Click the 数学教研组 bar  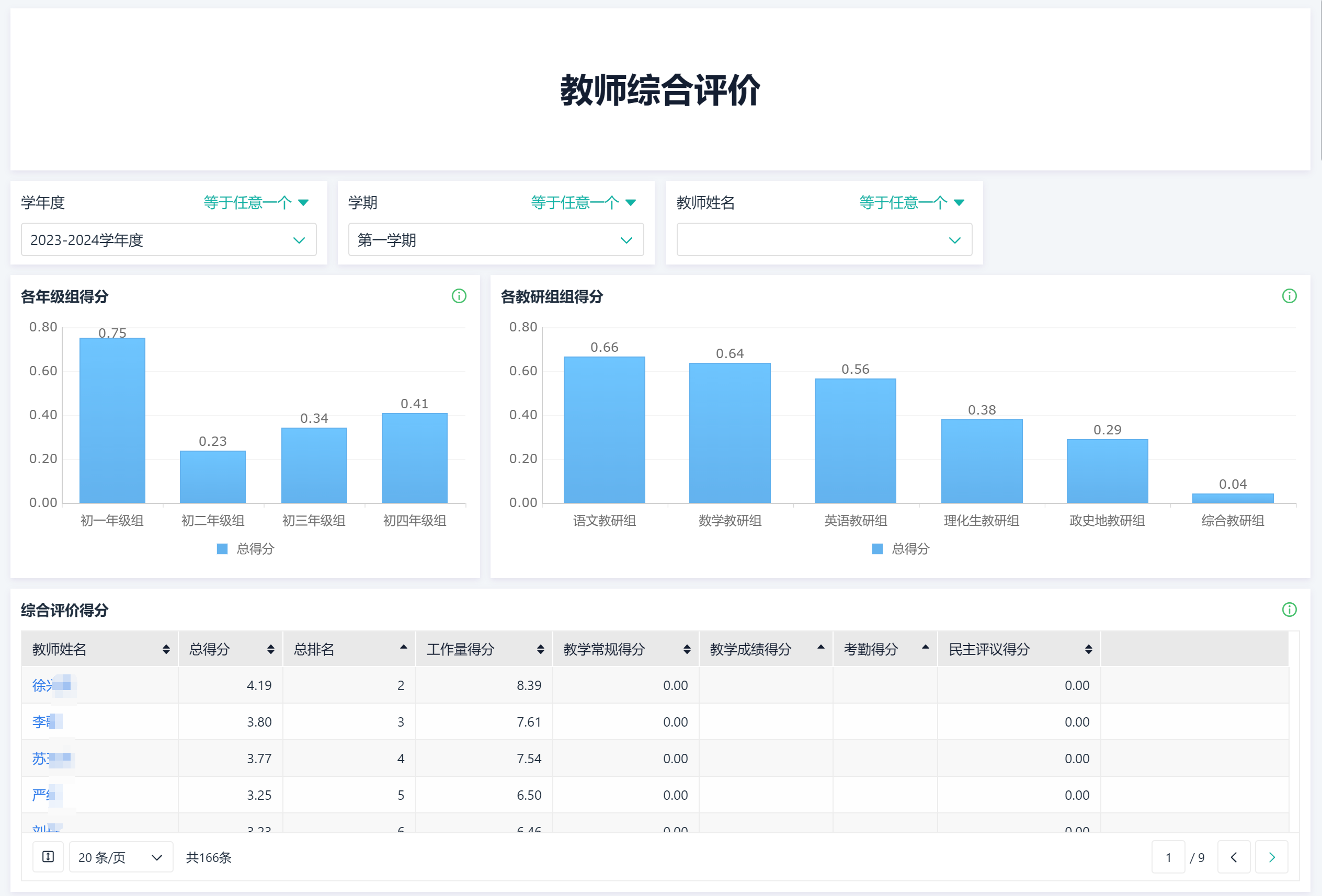[x=730, y=433]
